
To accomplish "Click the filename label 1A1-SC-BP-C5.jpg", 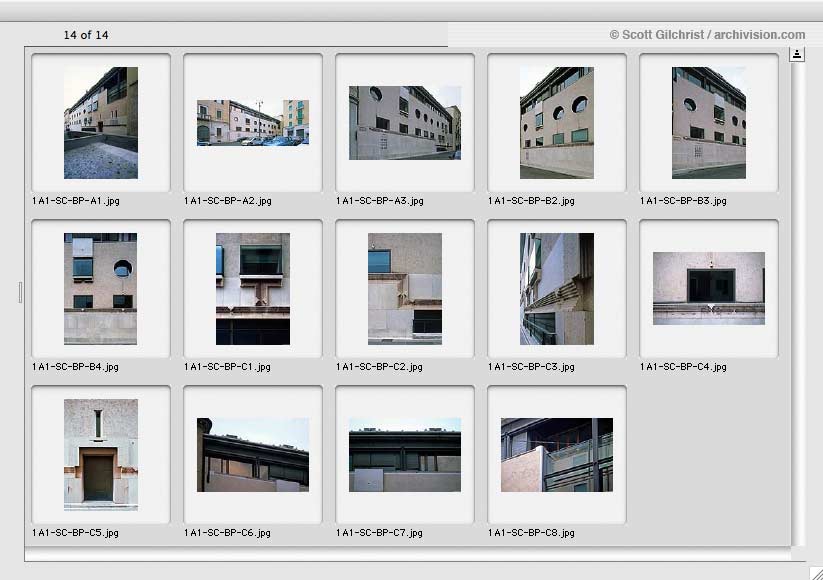I will pos(75,533).
